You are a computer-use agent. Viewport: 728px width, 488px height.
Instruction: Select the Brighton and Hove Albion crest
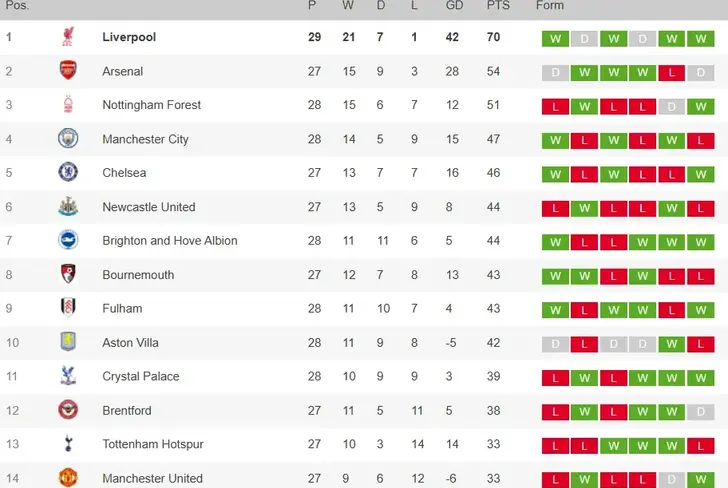tap(68, 241)
